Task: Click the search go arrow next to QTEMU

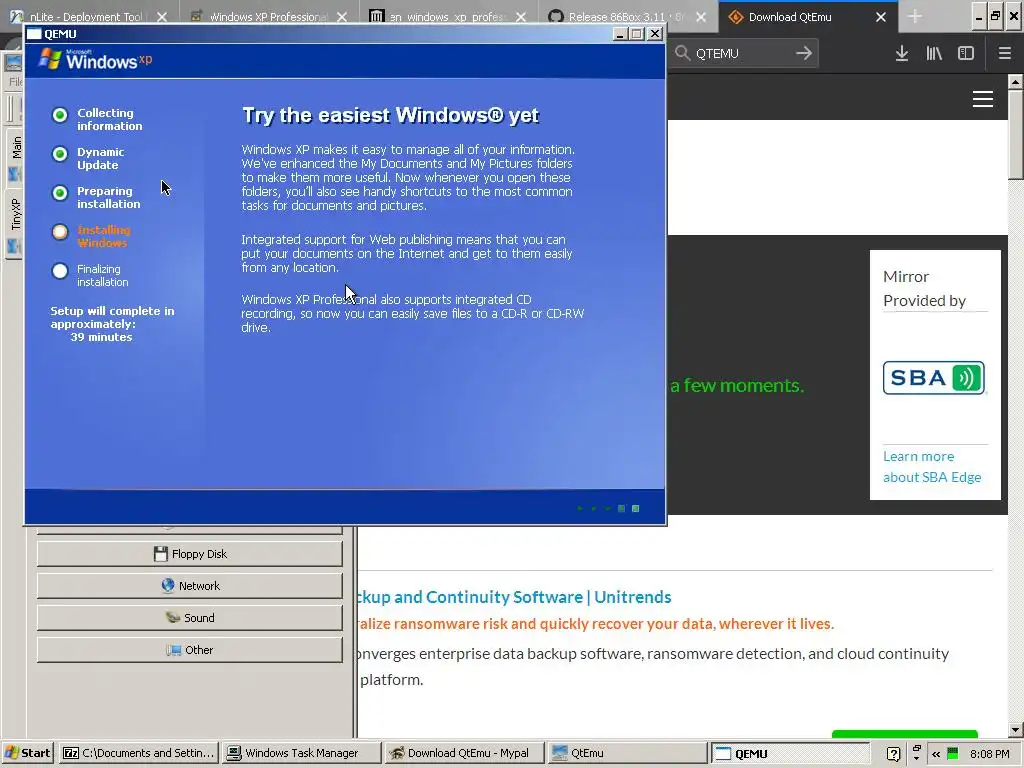Action: tap(804, 53)
